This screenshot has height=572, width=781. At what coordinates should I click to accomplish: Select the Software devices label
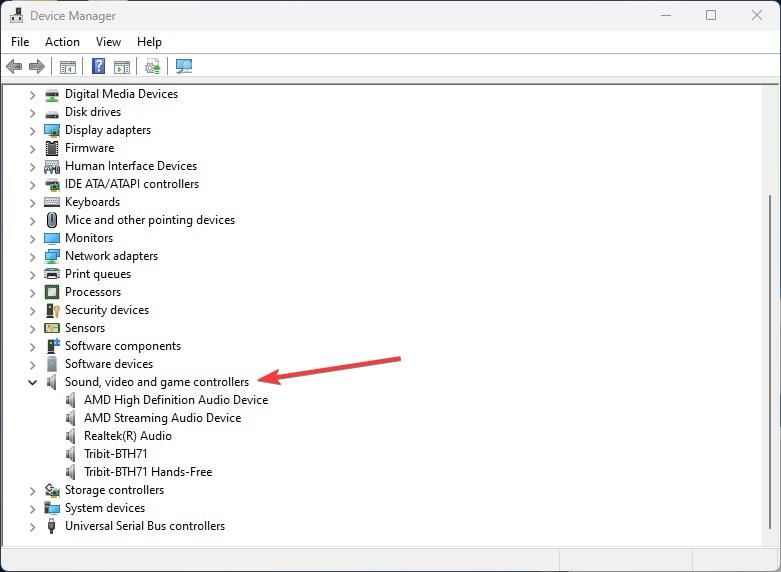click(x=109, y=364)
